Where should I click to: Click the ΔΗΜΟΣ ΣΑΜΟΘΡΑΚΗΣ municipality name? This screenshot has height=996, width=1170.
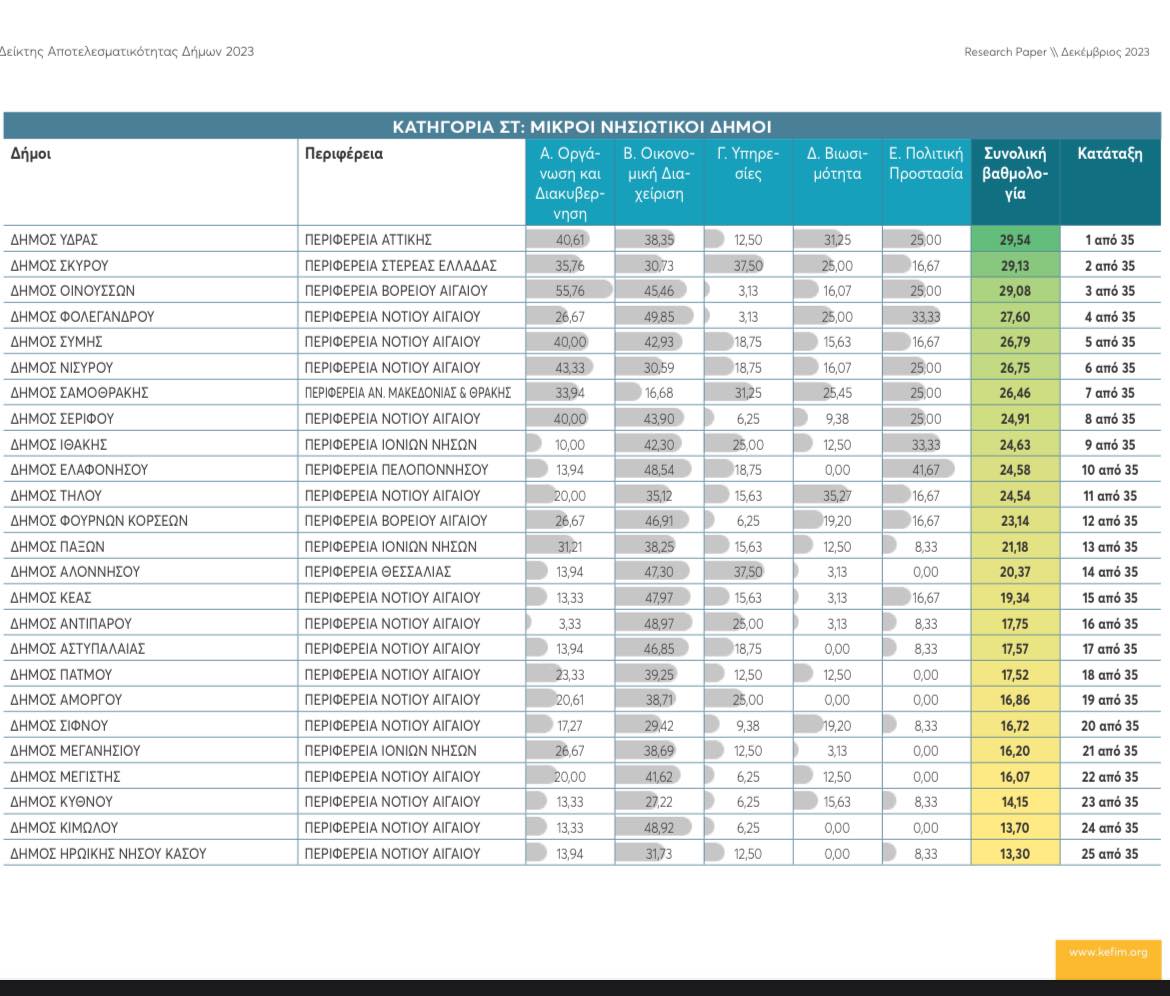[x=79, y=393]
